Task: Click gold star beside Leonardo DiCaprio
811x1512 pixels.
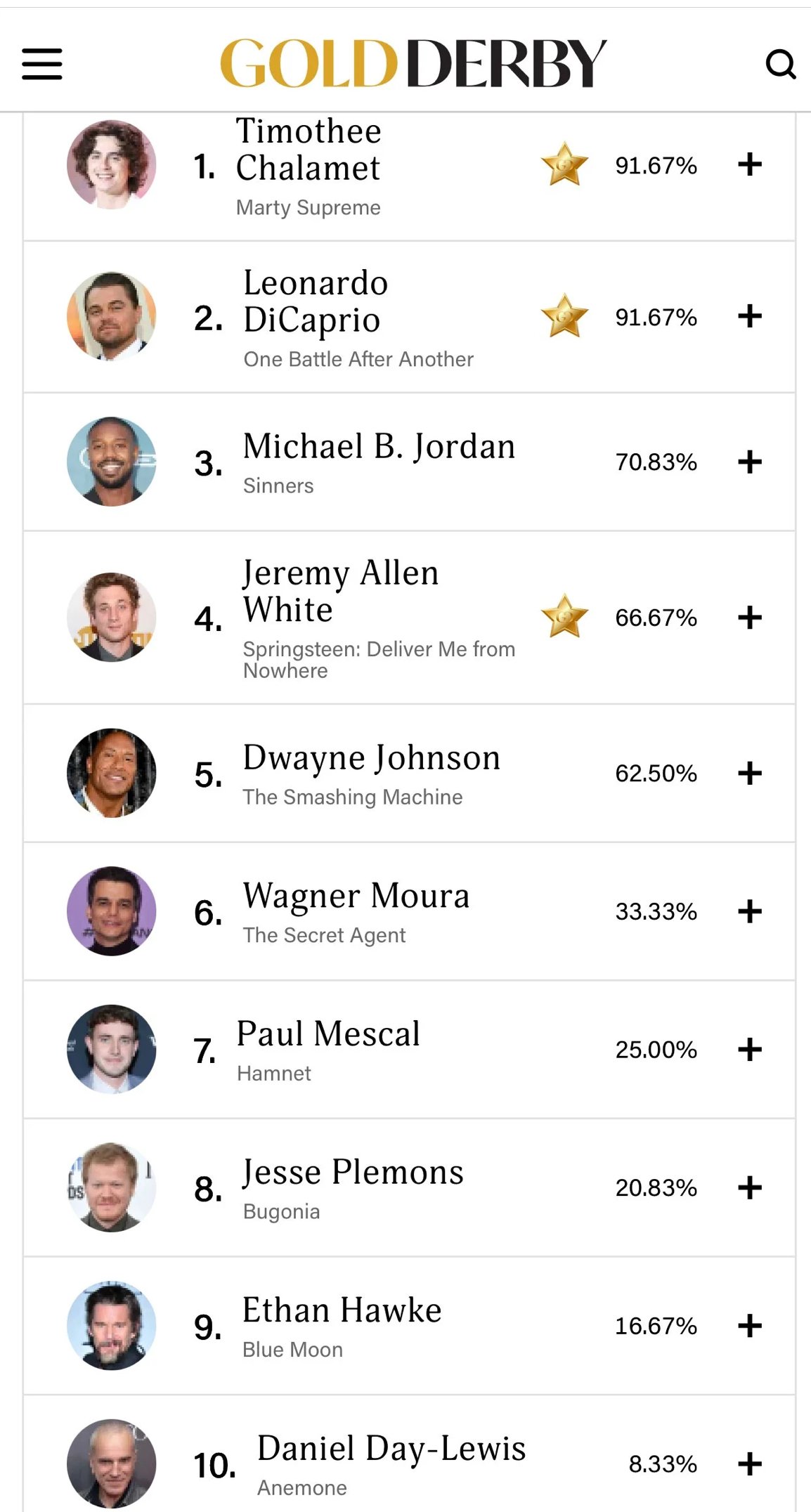Action: tap(564, 317)
